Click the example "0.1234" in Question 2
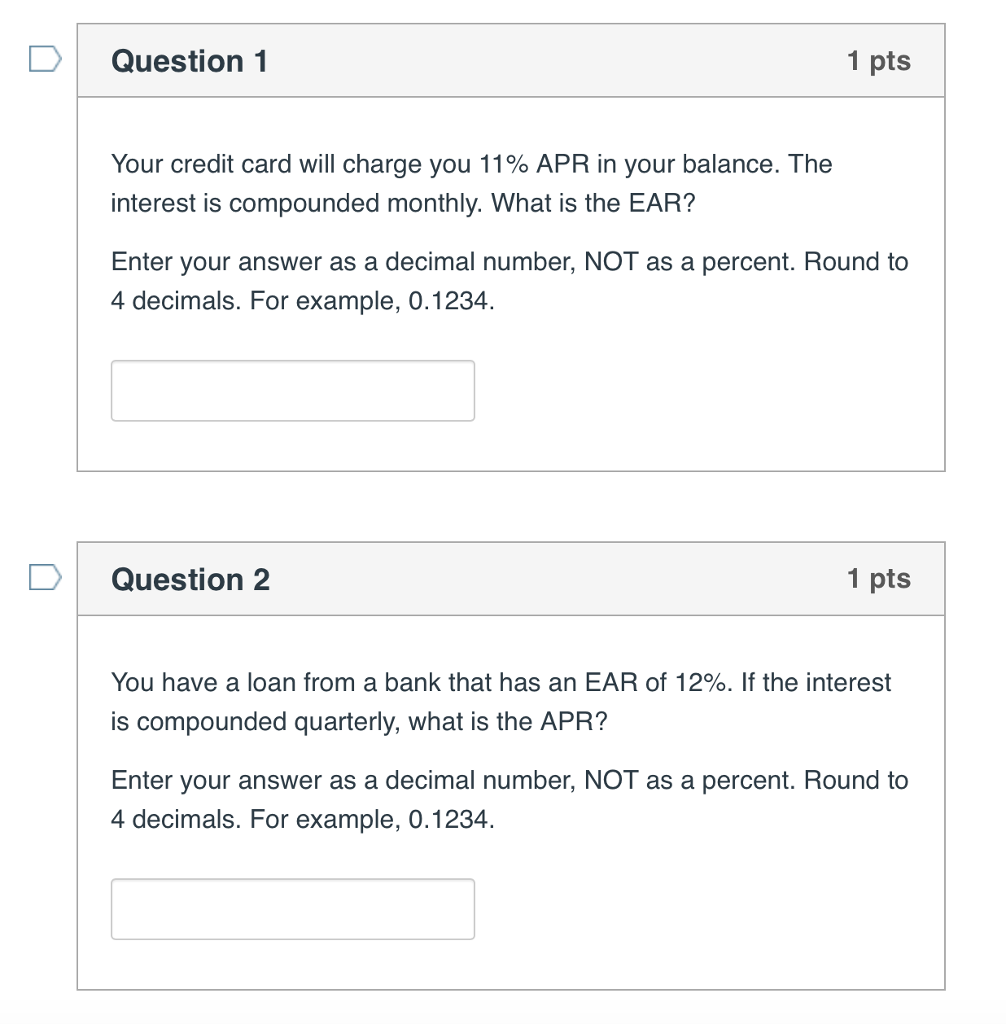The image size is (1006, 1024). [x=451, y=820]
